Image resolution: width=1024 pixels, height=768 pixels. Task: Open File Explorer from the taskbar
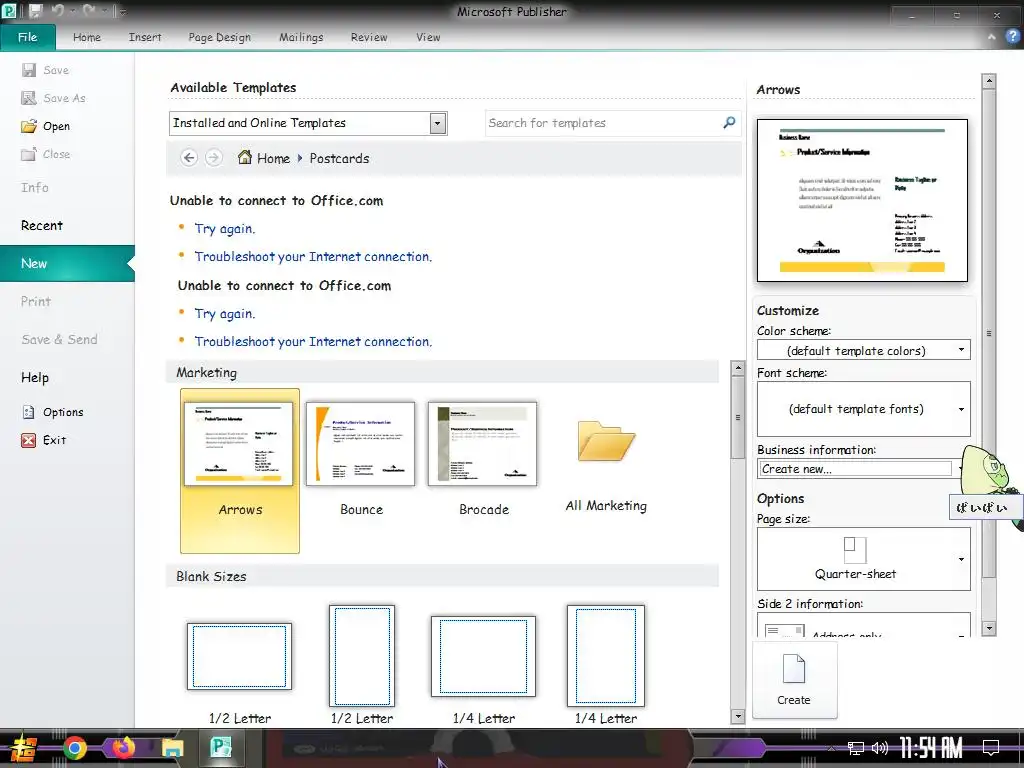coord(172,748)
